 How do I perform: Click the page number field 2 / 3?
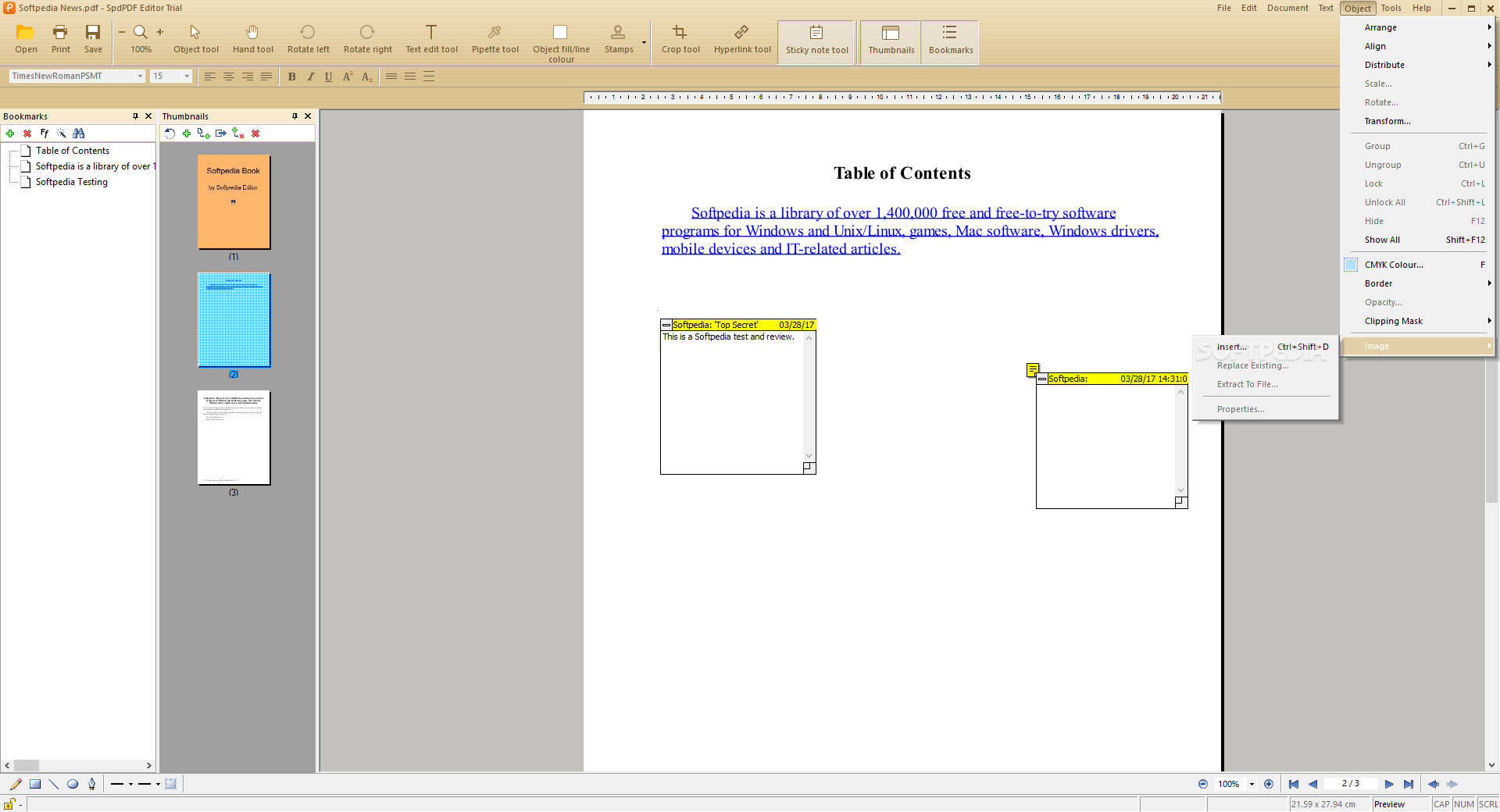click(x=1350, y=784)
